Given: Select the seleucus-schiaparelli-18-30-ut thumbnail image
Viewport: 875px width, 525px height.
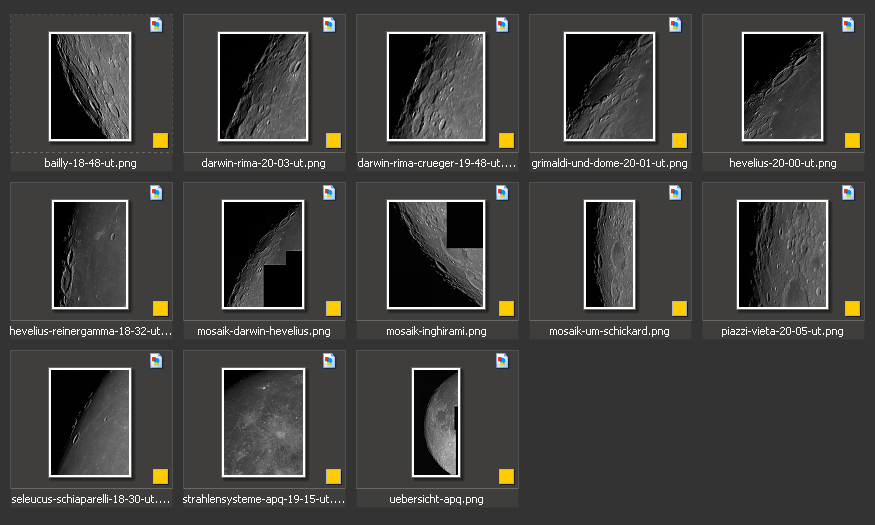Looking at the screenshot, I should 90,422.
